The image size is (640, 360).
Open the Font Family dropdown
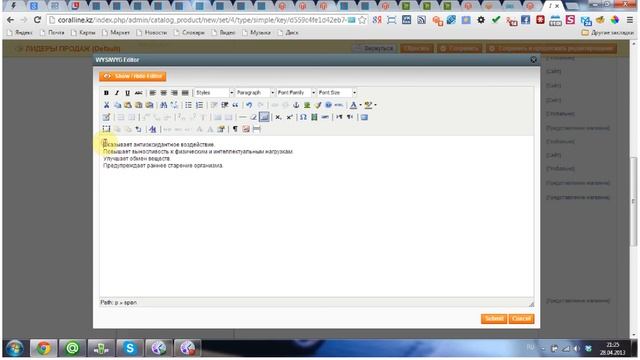[x=296, y=93]
